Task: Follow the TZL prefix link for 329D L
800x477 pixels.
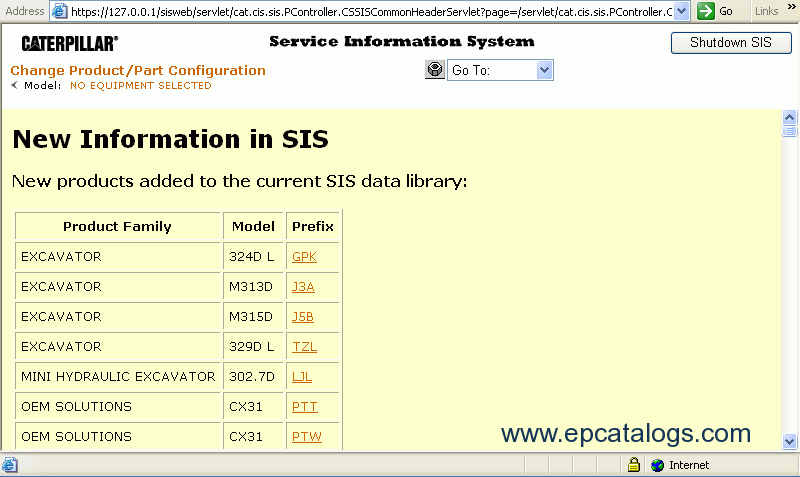Action: pyautogui.click(x=304, y=347)
